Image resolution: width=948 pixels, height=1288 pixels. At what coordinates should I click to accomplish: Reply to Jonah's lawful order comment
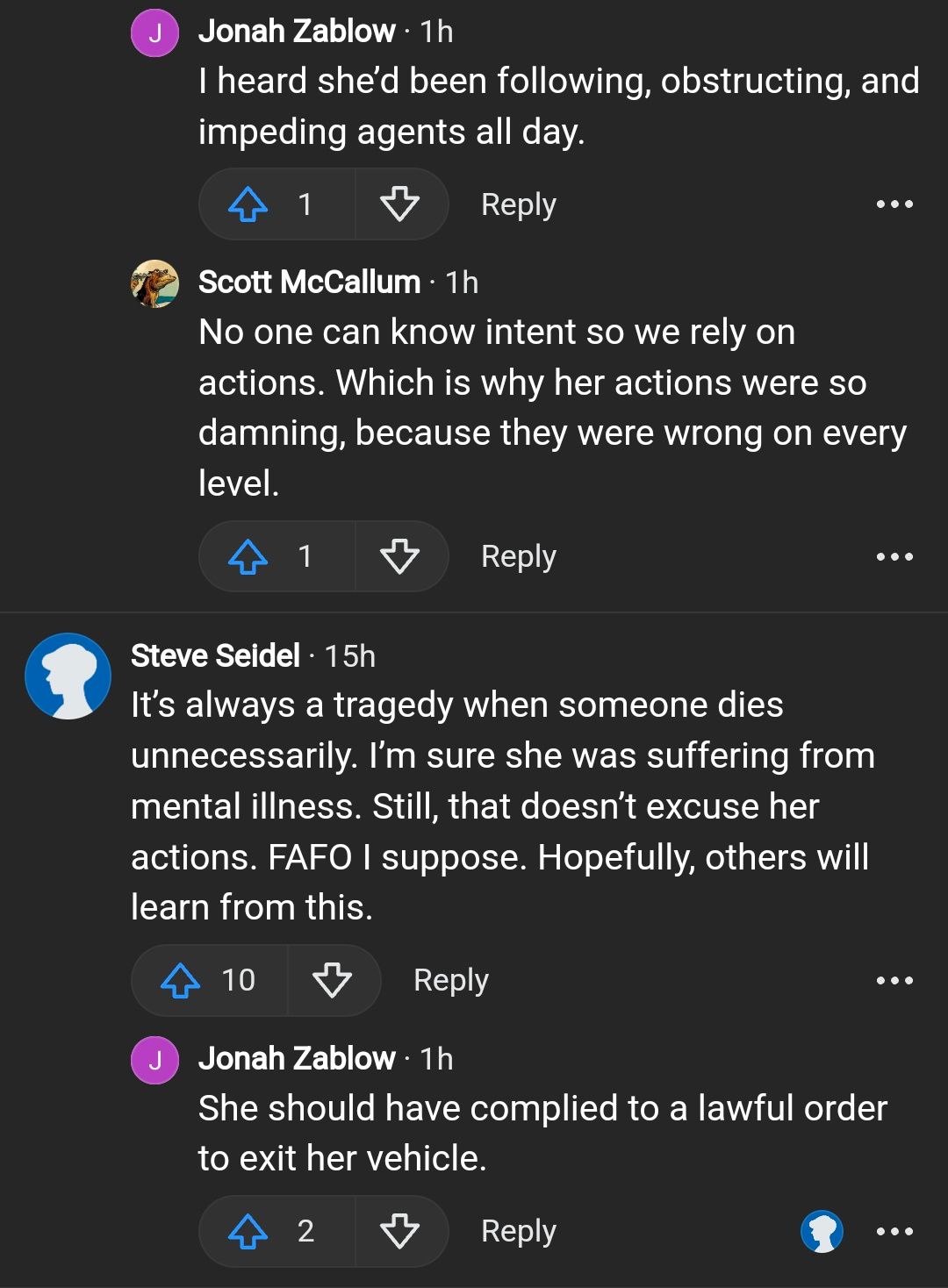518,1231
